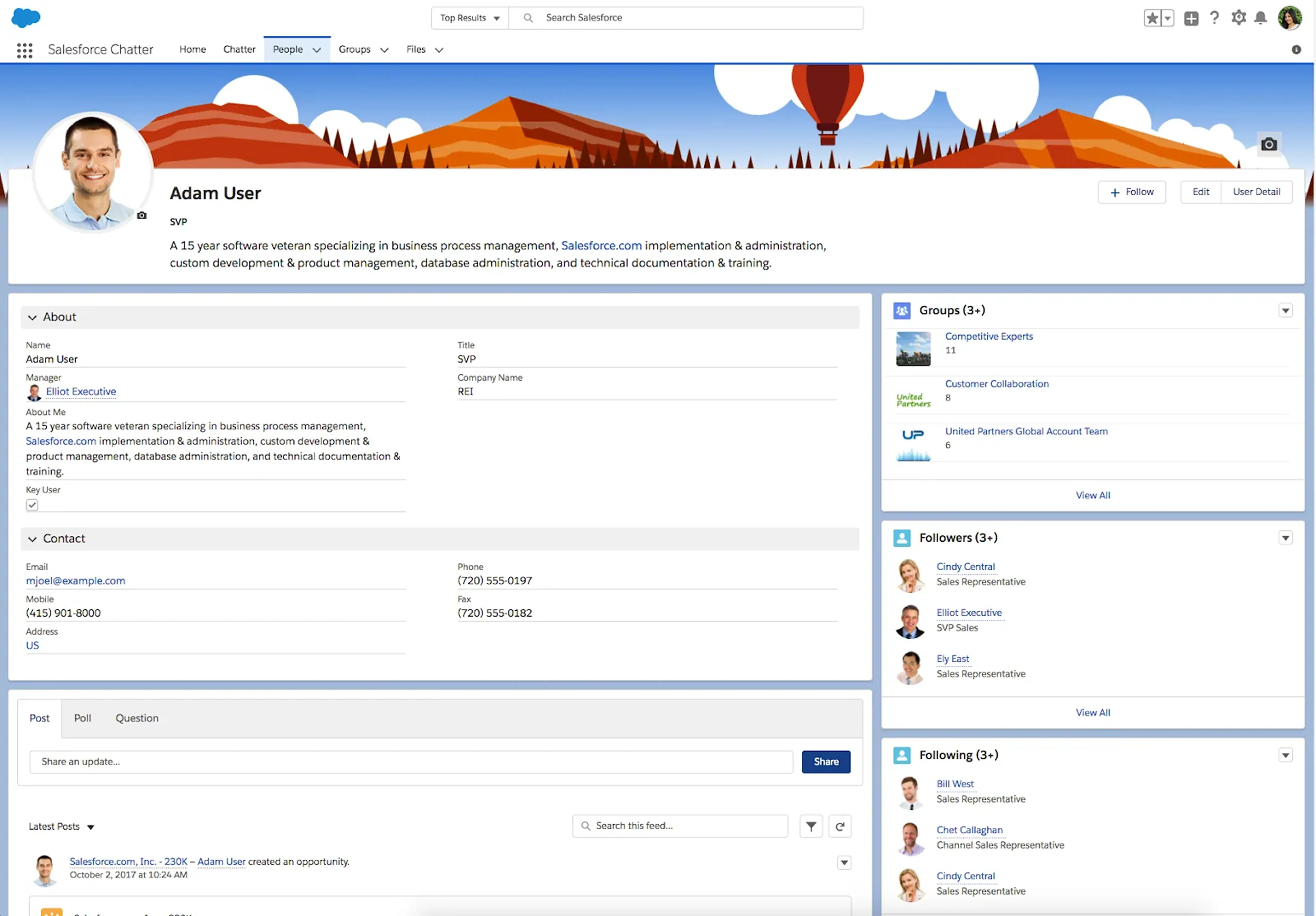Update profile photo with the small camera icon
Image resolution: width=1316 pixels, height=916 pixels.
(x=141, y=216)
